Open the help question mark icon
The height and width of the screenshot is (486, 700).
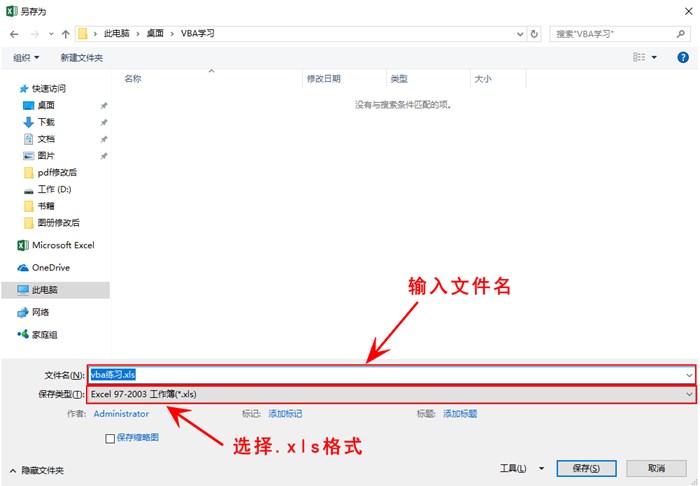click(683, 58)
